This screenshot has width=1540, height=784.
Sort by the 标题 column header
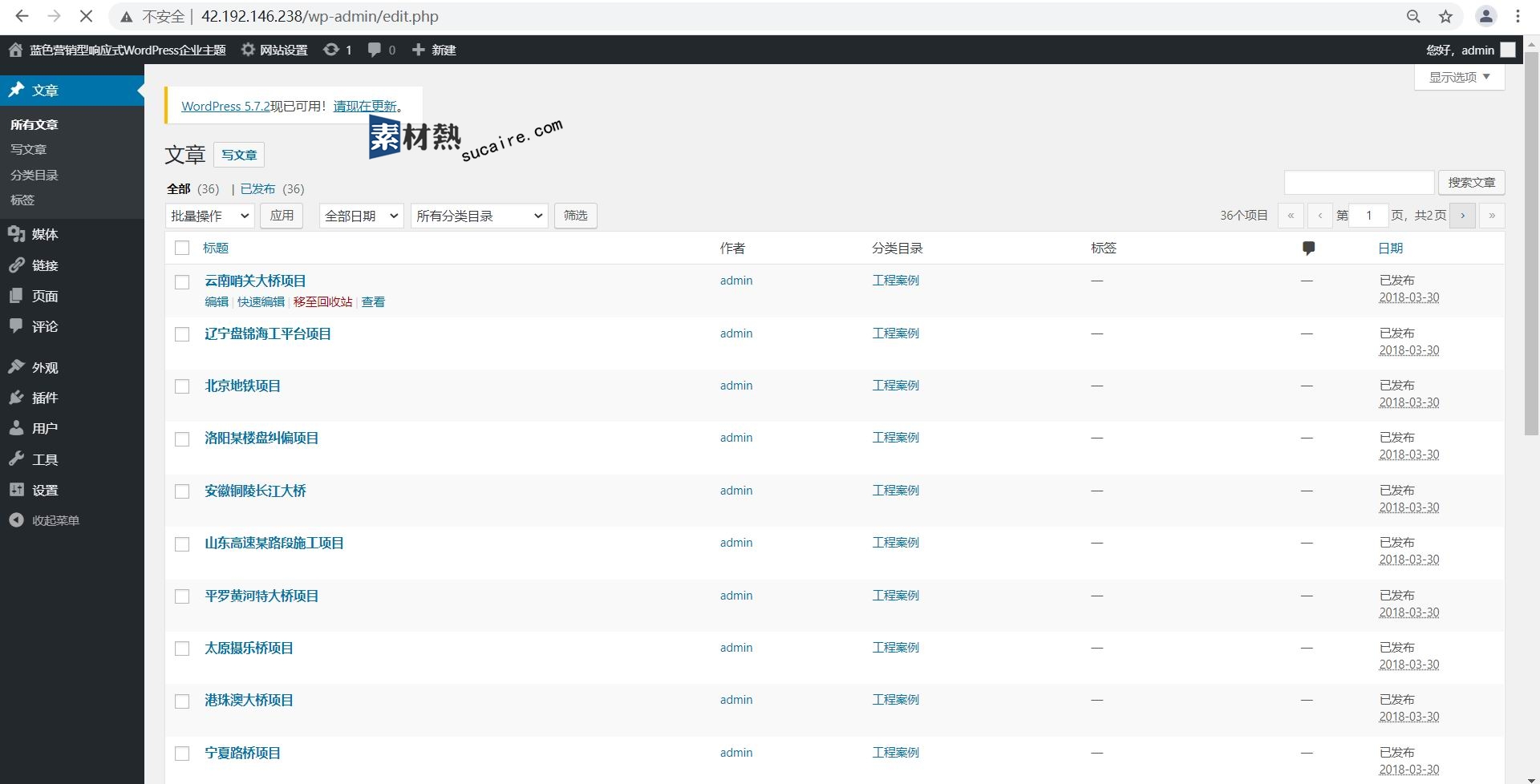[216, 249]
